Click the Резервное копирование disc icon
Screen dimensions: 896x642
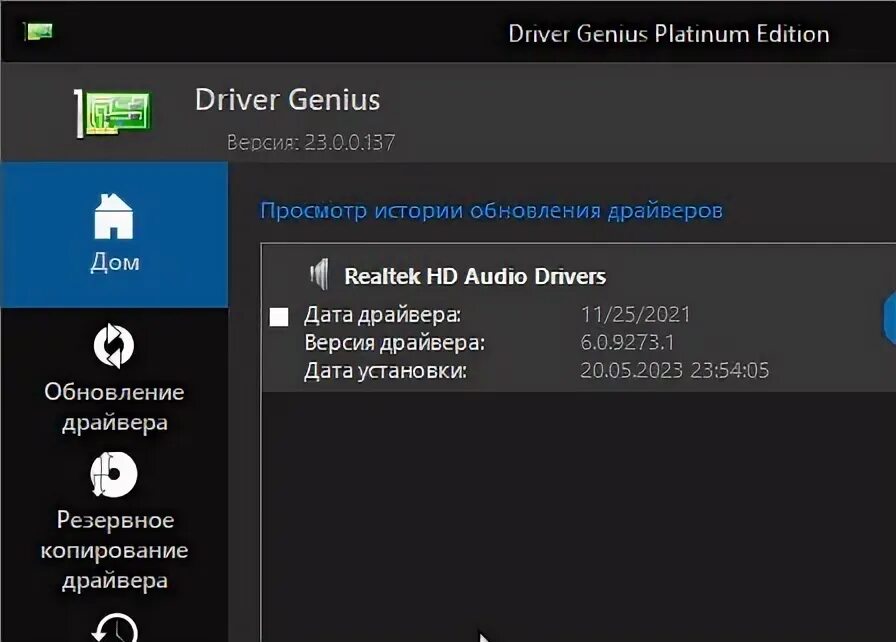[x=114, y=474]
